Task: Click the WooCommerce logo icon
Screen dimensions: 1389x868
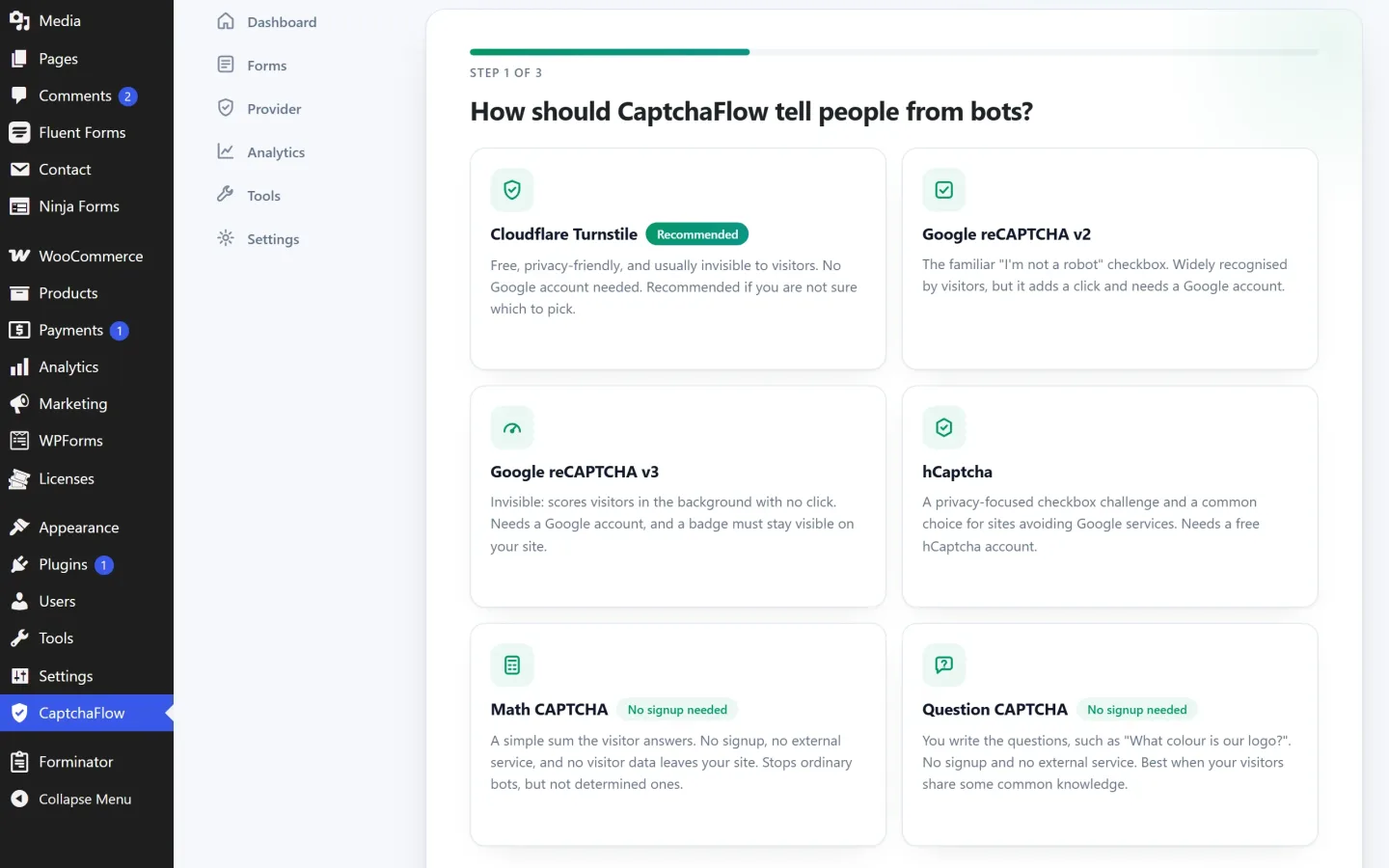Action: click(19, 256)
